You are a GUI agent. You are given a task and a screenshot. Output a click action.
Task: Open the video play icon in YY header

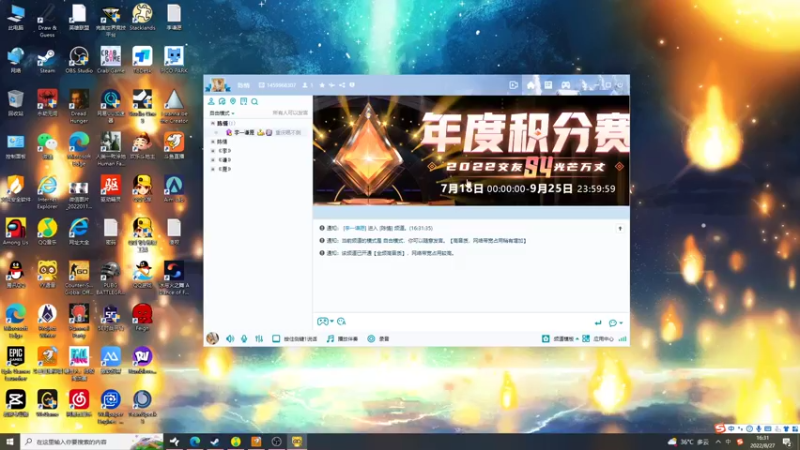pyautogui.click(x=513, y=85)
